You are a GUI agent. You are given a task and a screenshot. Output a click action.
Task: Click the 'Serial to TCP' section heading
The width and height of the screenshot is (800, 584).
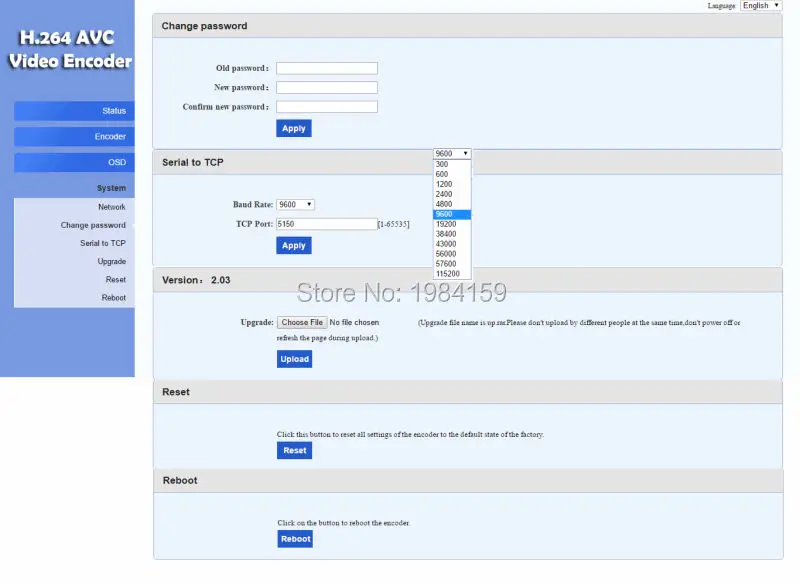(x=193, y=162)
